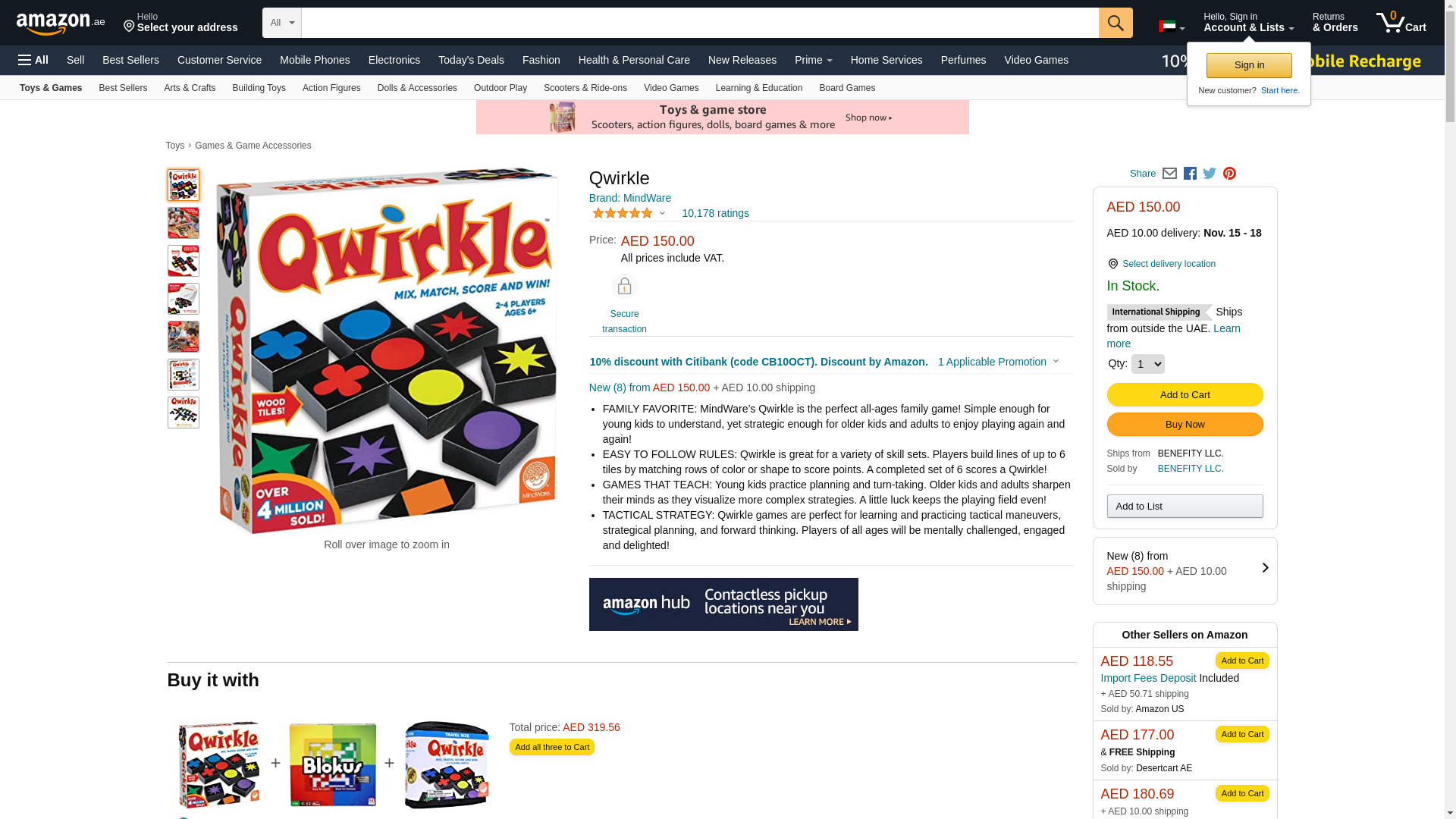The width and height of the screenshot is (1456, 819).
Task: Click the search magnifier button
Action: (1116, 23)
